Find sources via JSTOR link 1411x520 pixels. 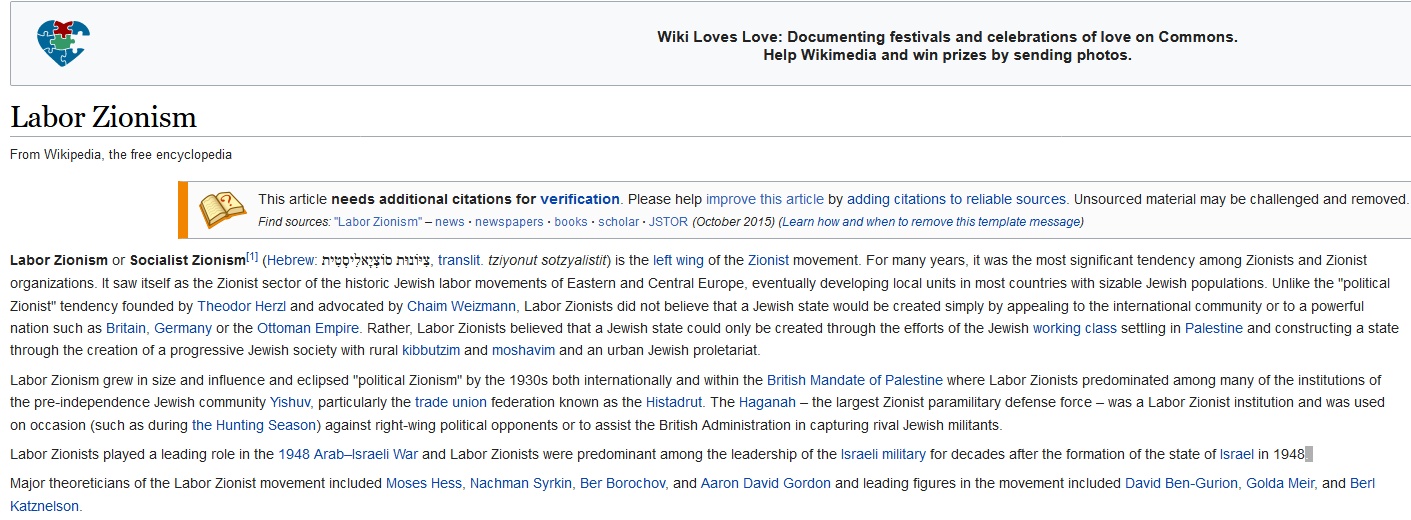point(668,222)
